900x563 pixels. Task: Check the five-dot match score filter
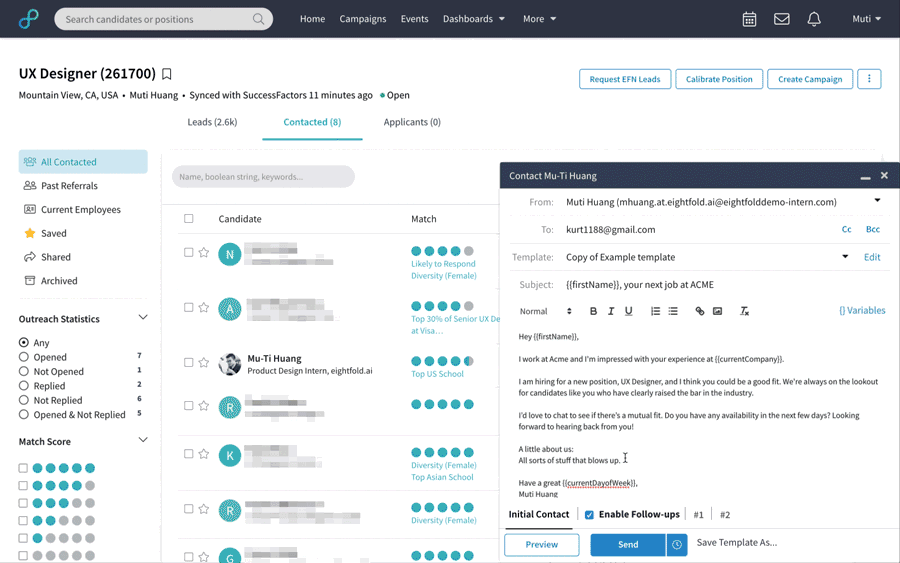point(23,468)
